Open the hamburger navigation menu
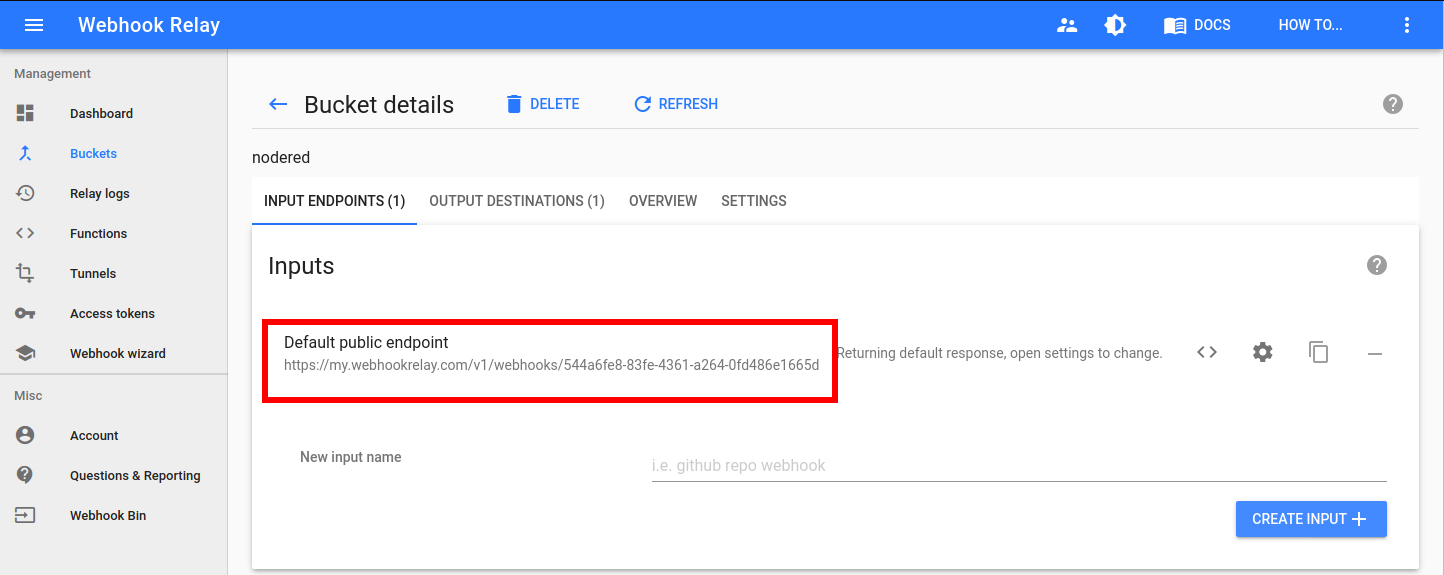Image resolution: width=1444 pixels, height=575 pixels. point(34,25)
